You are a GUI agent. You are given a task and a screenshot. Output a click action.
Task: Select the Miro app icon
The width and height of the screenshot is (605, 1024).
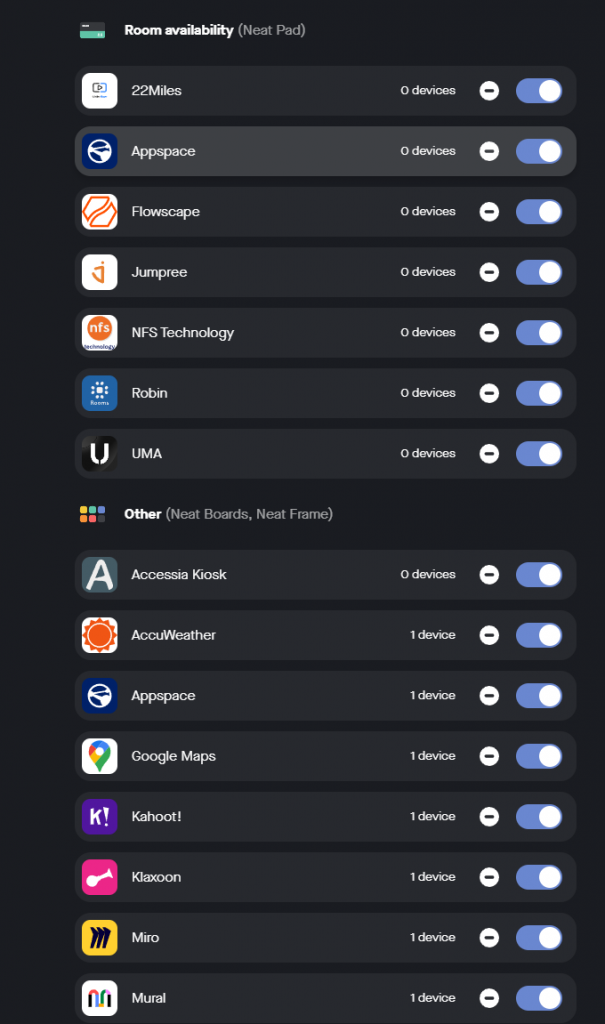98,937
